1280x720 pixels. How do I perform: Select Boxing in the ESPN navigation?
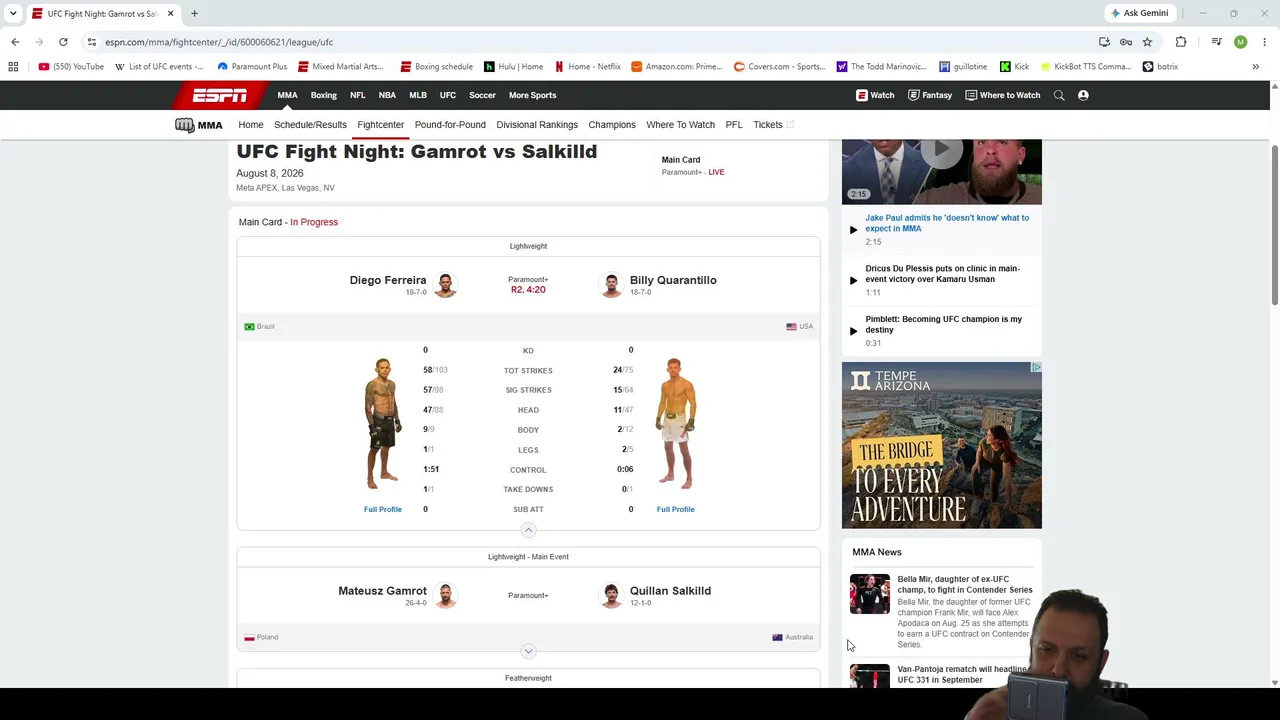pos(323,95)
